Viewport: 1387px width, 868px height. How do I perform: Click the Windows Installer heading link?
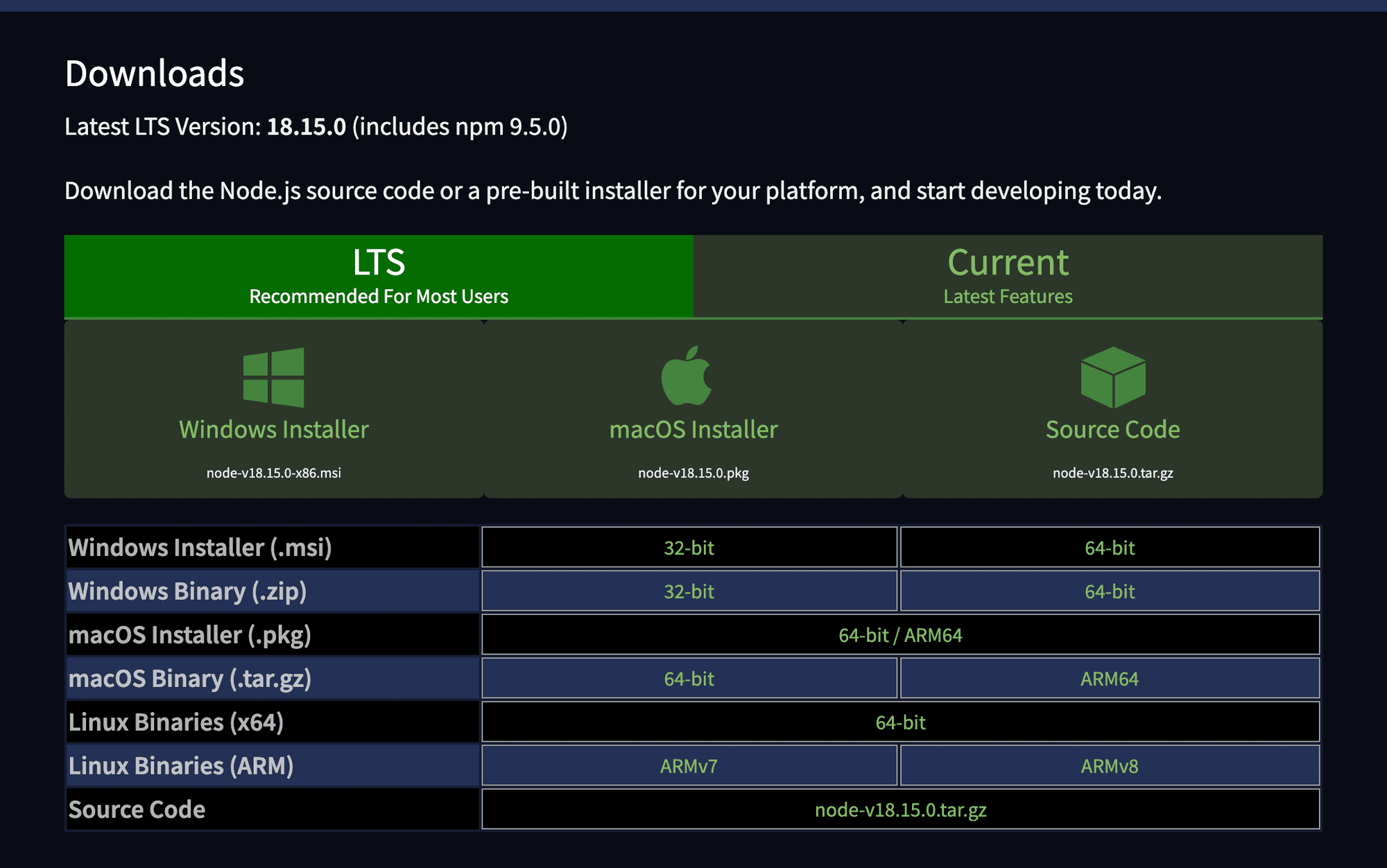click(273, 430)
